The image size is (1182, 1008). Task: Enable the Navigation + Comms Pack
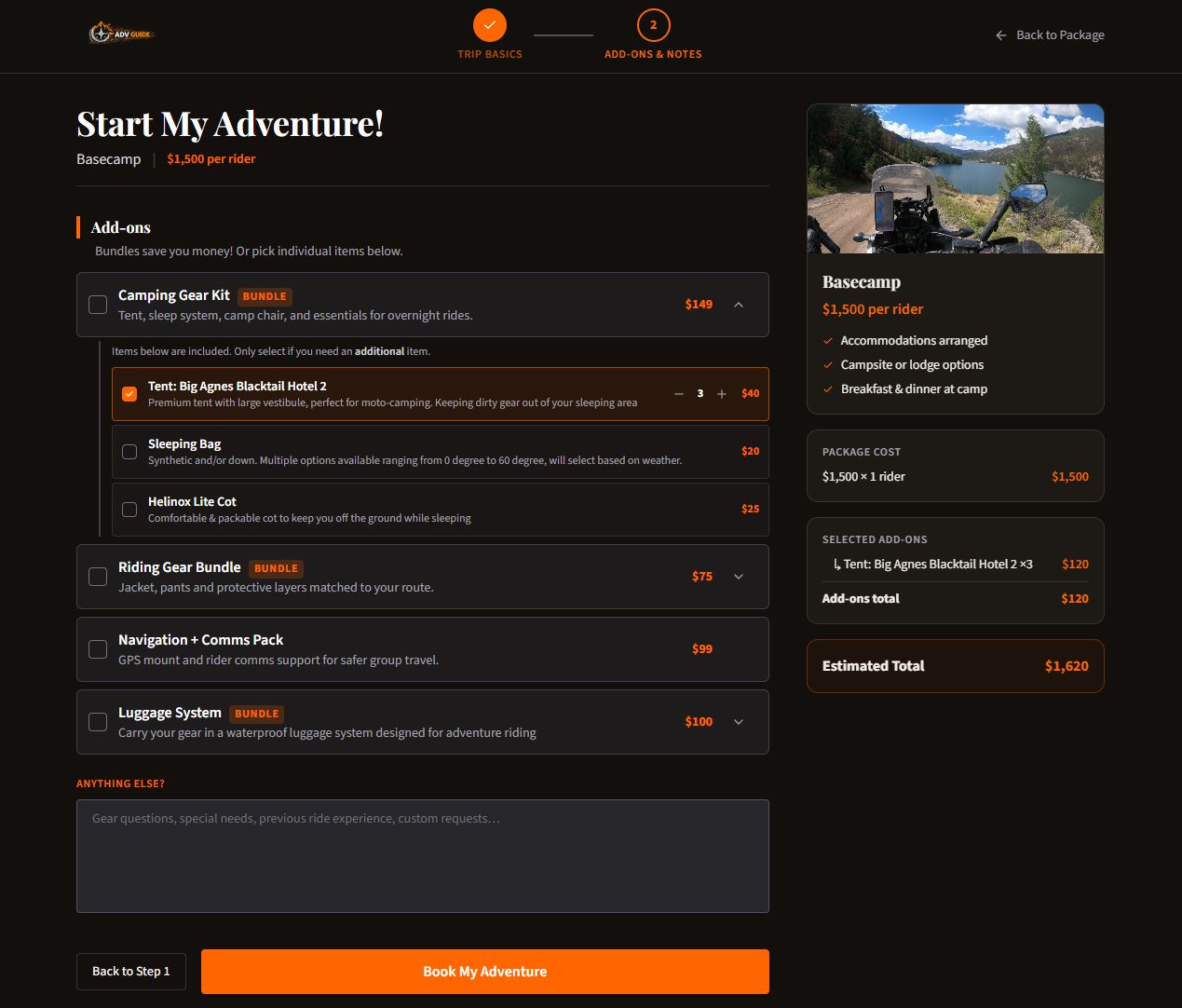click(98, 648)
